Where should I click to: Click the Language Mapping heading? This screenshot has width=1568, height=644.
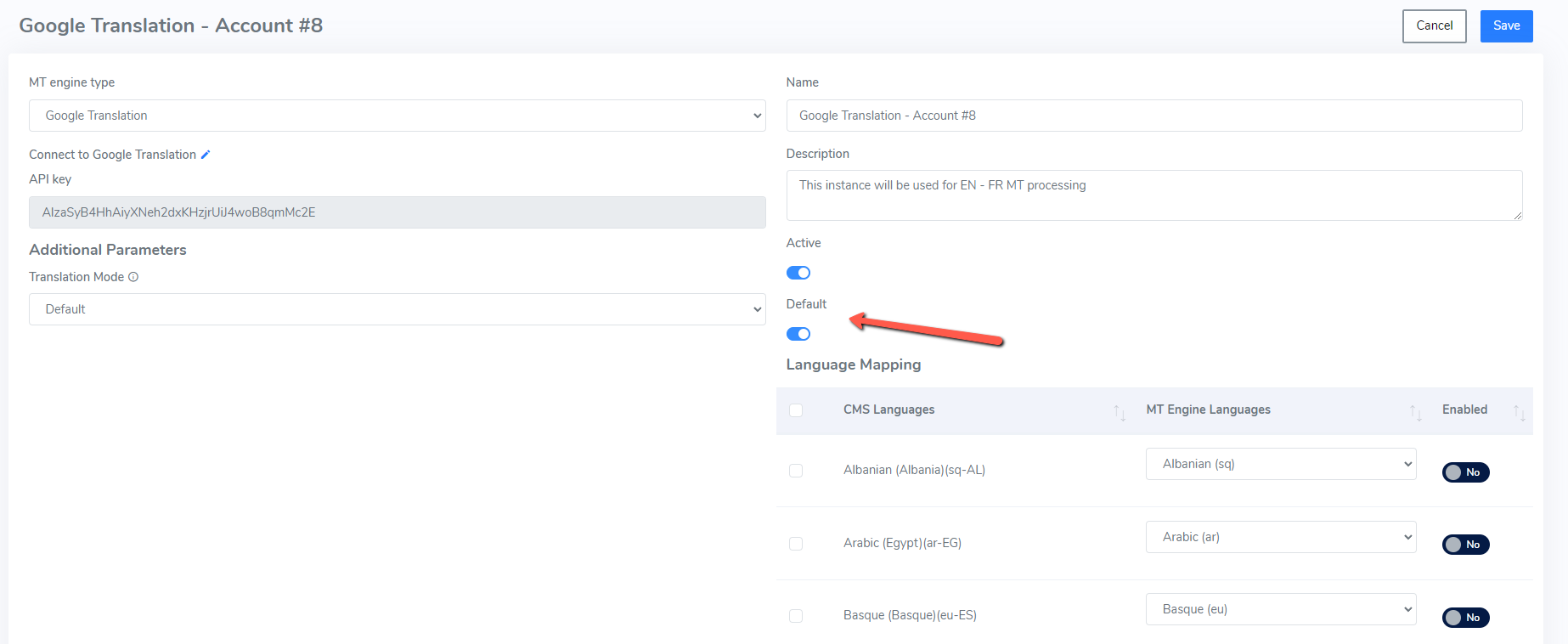[x=854, y=364]
